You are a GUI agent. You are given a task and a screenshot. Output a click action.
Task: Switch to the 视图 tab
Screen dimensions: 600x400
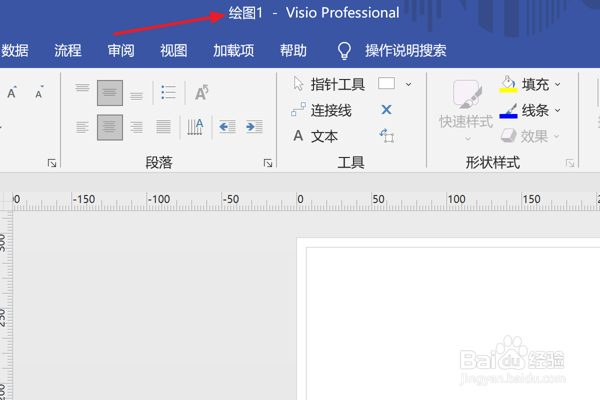(x=174, y=51)
